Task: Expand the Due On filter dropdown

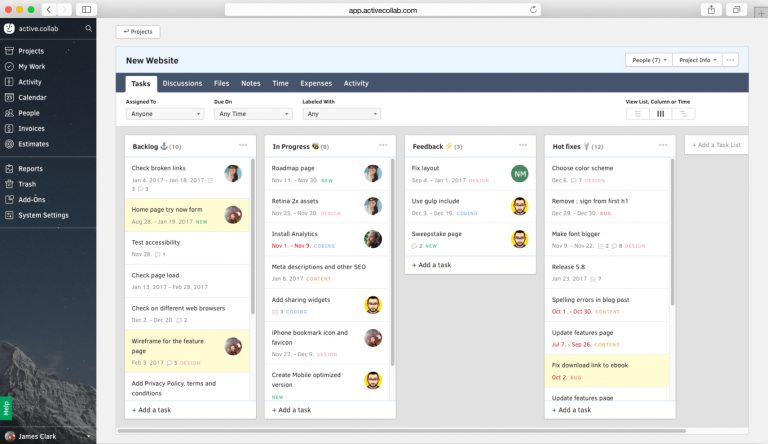Action: click(x=253, y=114)
